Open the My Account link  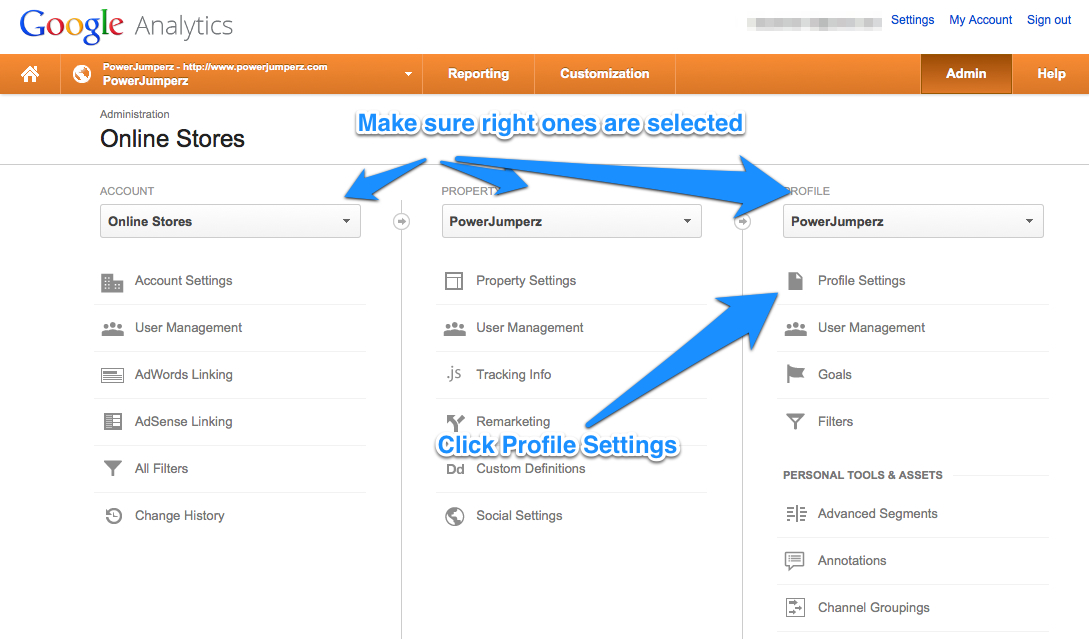tap(981, 20)
